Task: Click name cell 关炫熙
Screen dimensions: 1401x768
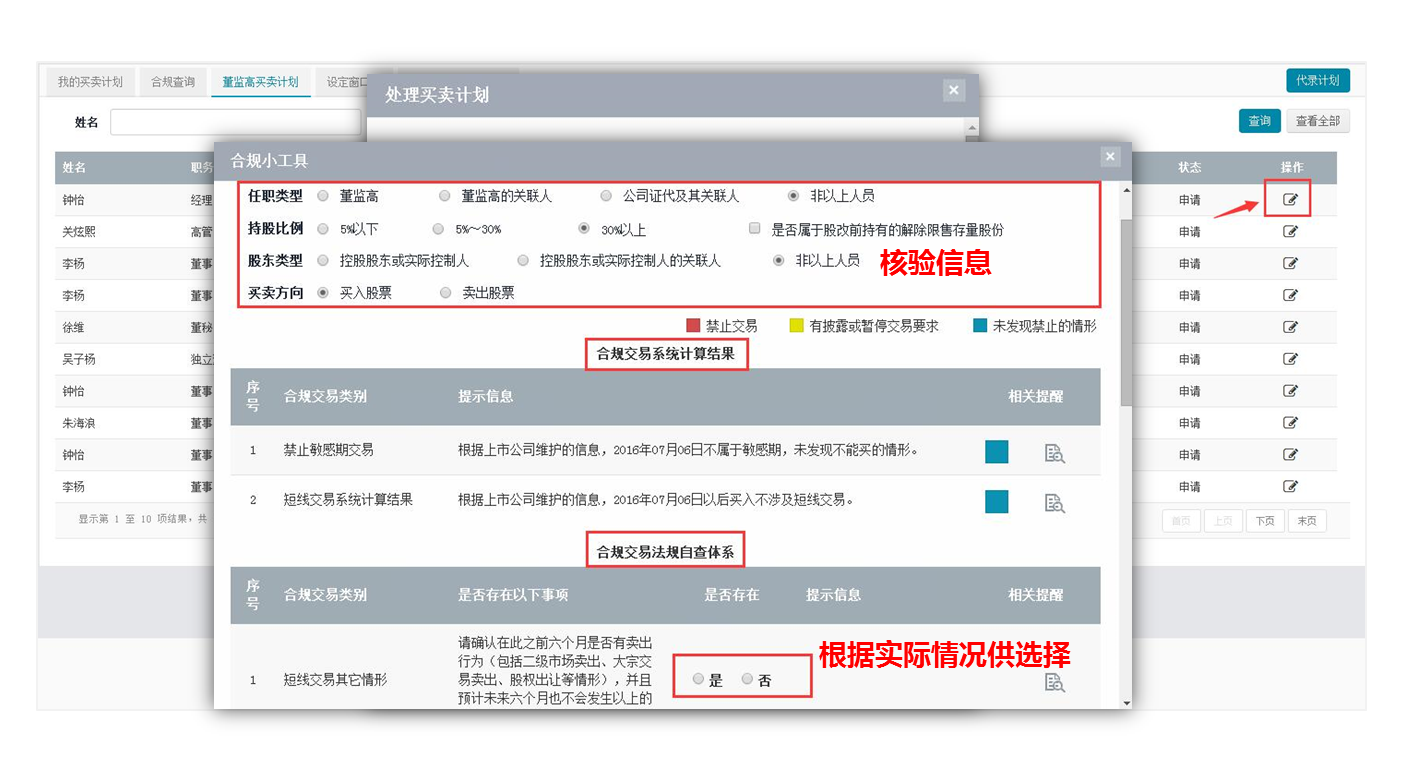Action: (79, 232)
